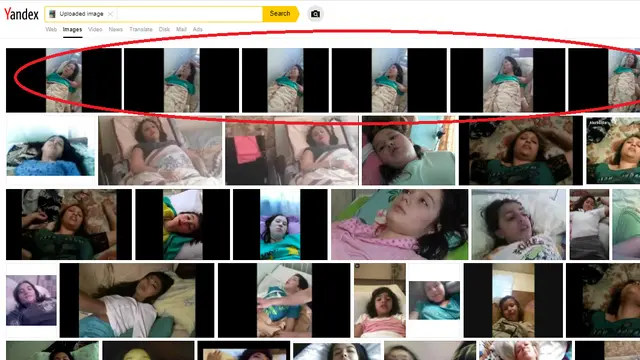The height and width of the screenshot is (360, 640).
Task: Click the yellow Search button
Action: coord(281,14)
